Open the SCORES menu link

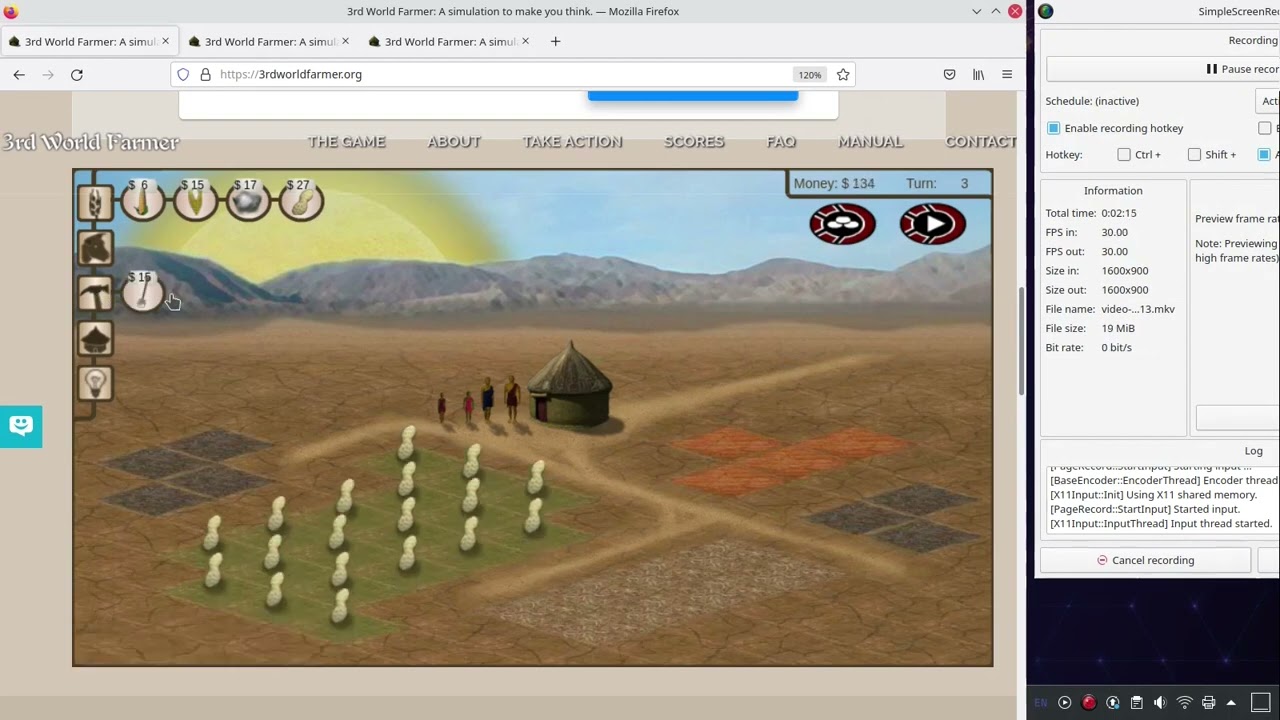694,141
